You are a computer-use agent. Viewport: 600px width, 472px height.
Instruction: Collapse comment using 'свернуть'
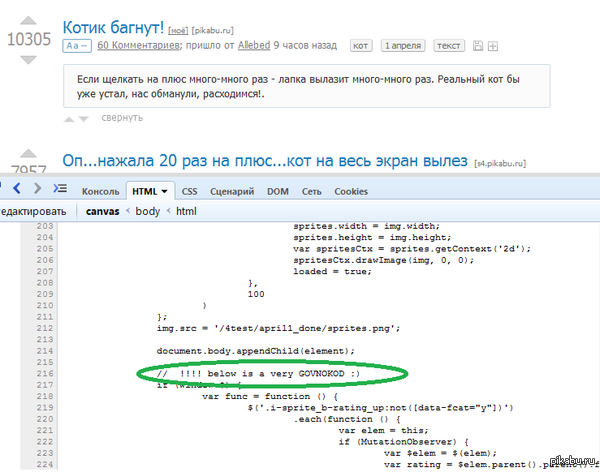pyautogui.click(x=121, y=119)
